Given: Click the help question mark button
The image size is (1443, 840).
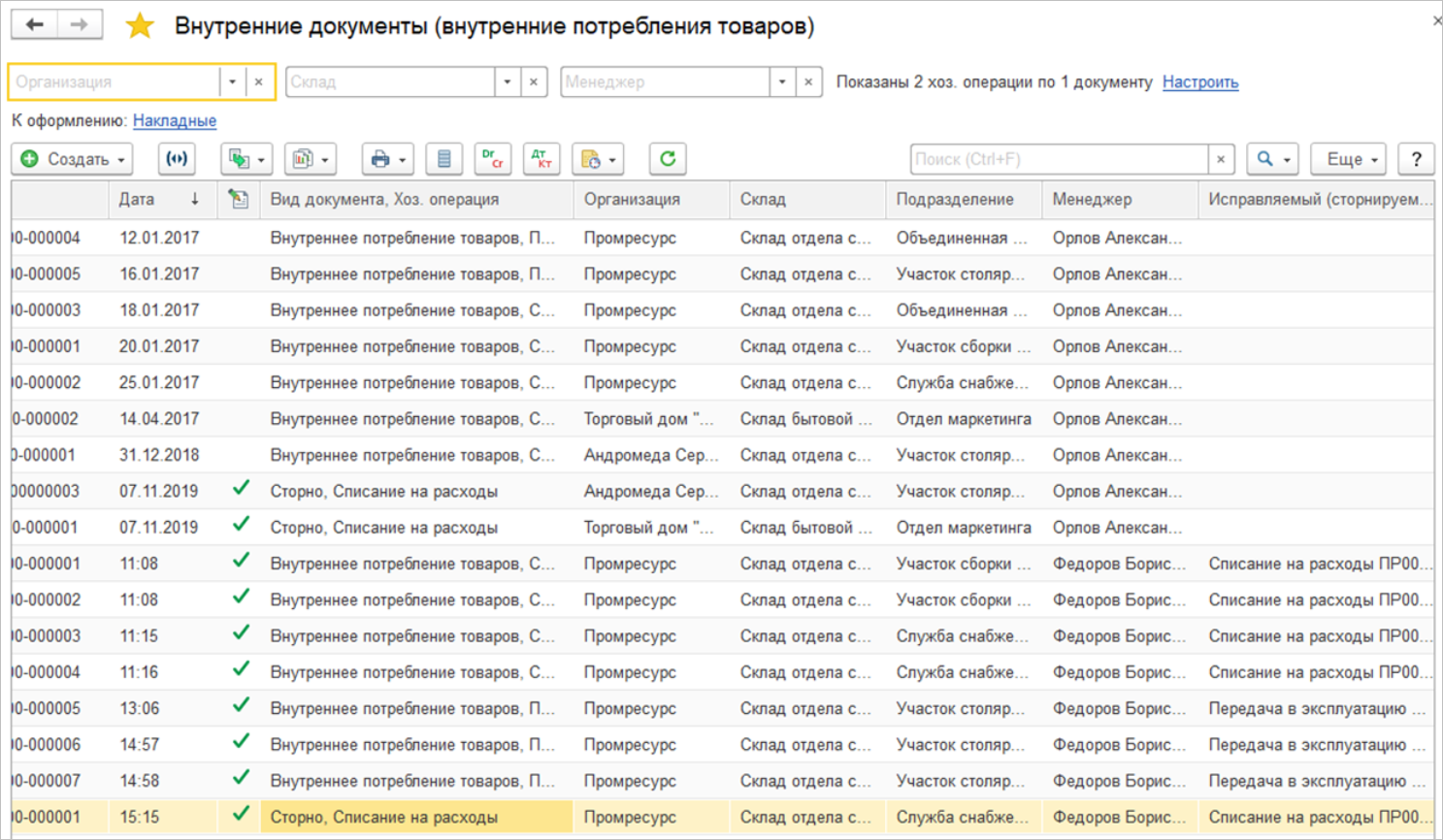Looking at the screenshot, I should click(1416, 159).
